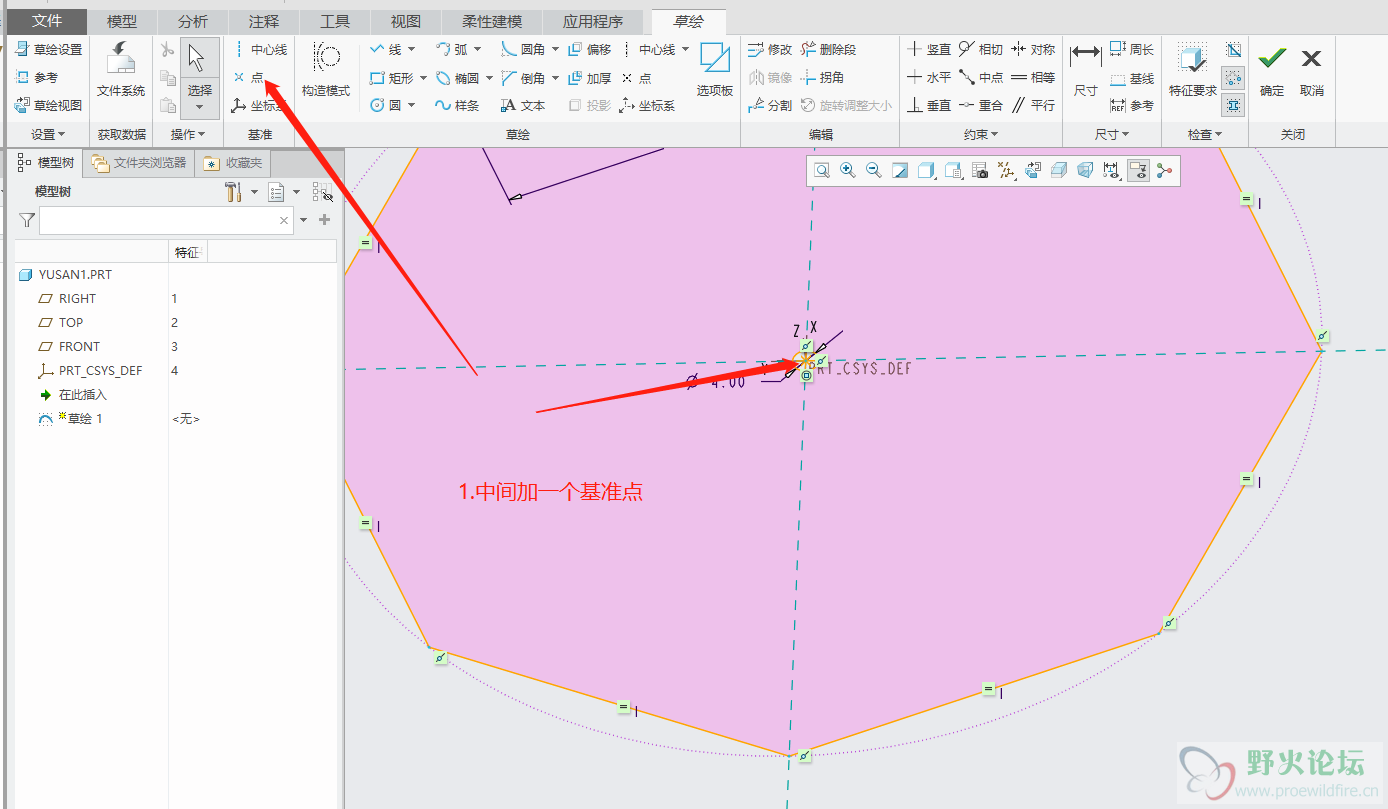The image size is (1388, 809).
Task: Choose the 矩形 rectangle tool
Action: (390, 77)
